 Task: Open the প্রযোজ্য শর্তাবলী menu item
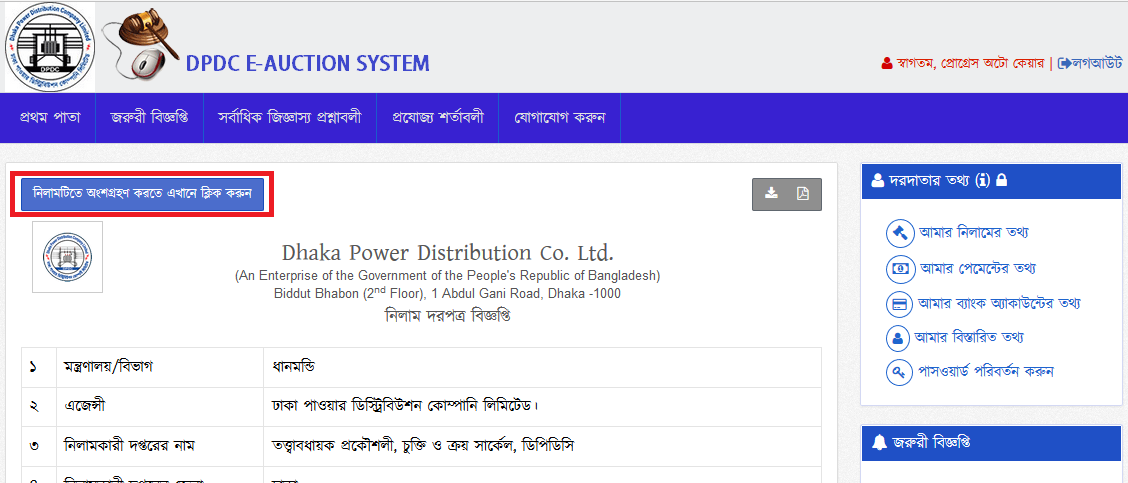pos(438,117)
